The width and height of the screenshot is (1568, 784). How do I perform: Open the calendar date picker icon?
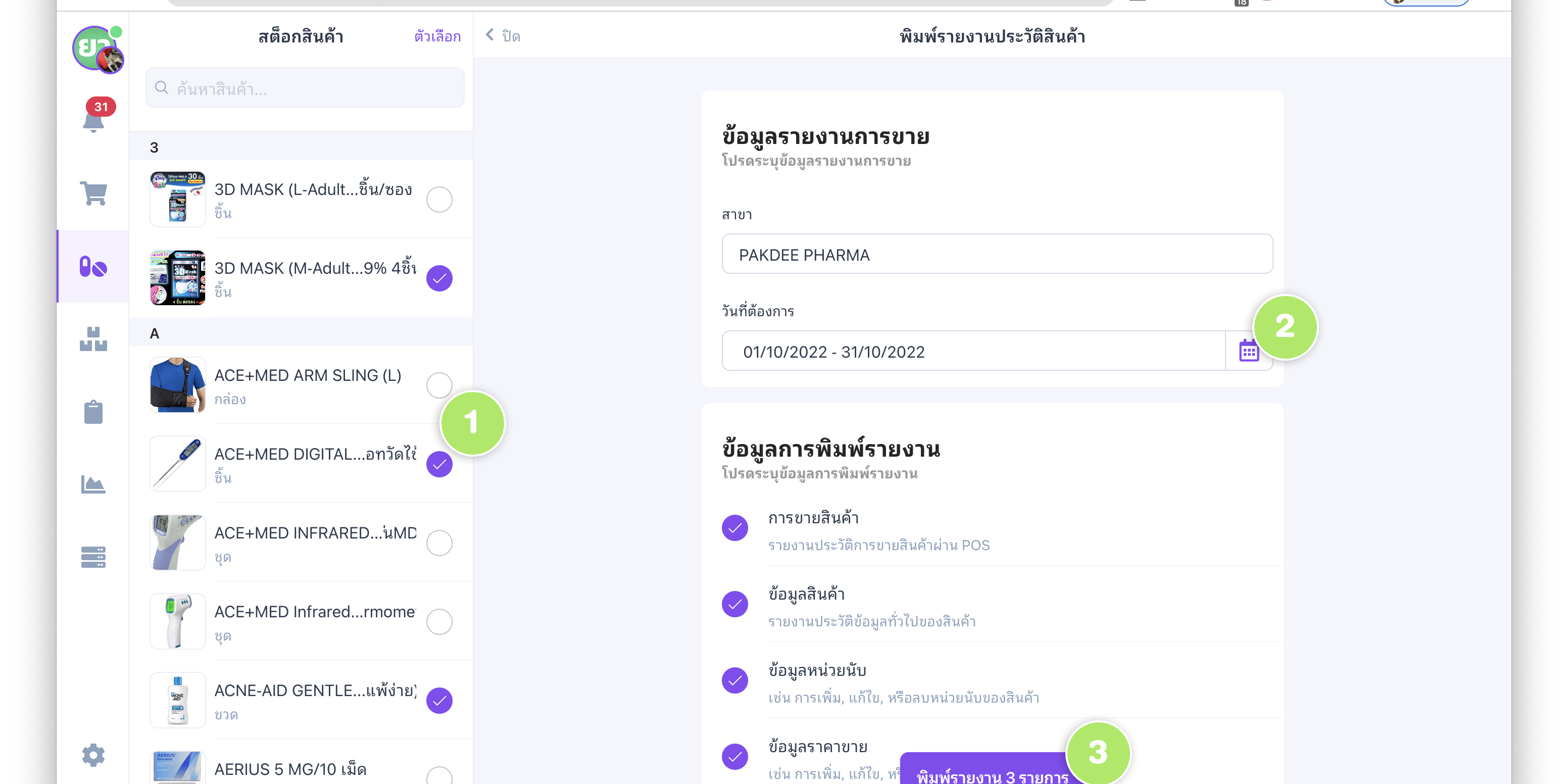1248,351
